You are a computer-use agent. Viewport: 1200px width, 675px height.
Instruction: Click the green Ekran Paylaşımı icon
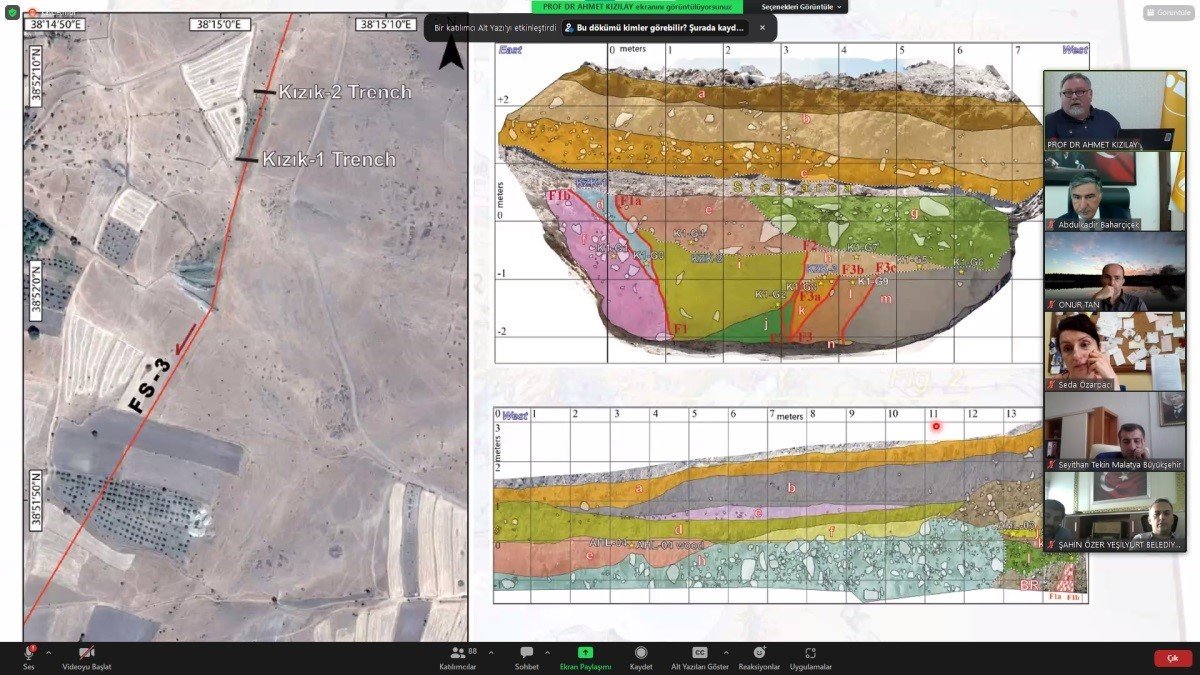[585, 653]
